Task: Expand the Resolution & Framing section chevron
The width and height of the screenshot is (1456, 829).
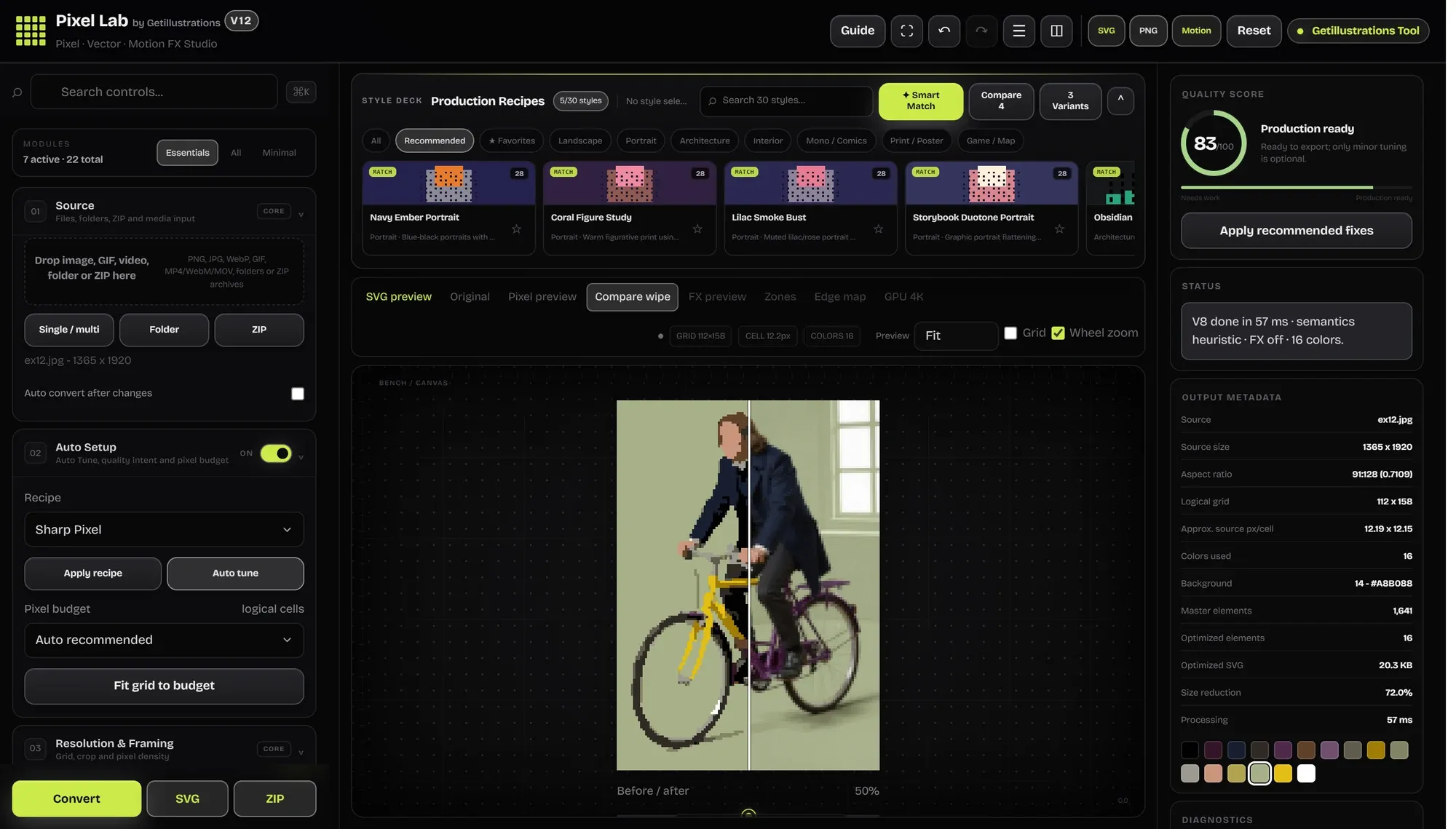Action: pyautogui.click(x=301, y=752)
